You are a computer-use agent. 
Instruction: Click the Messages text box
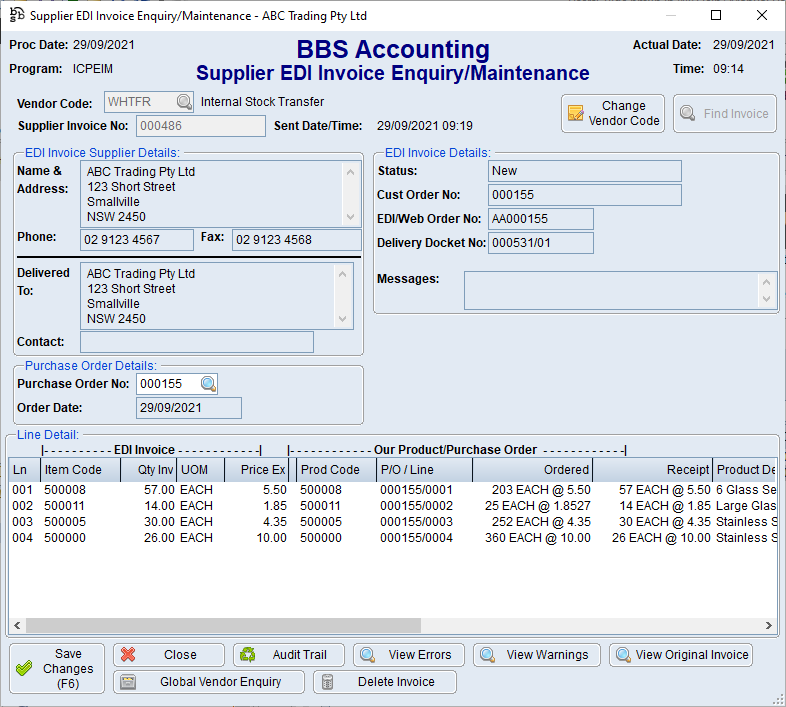pyautogui.click(x=611, y=291)
